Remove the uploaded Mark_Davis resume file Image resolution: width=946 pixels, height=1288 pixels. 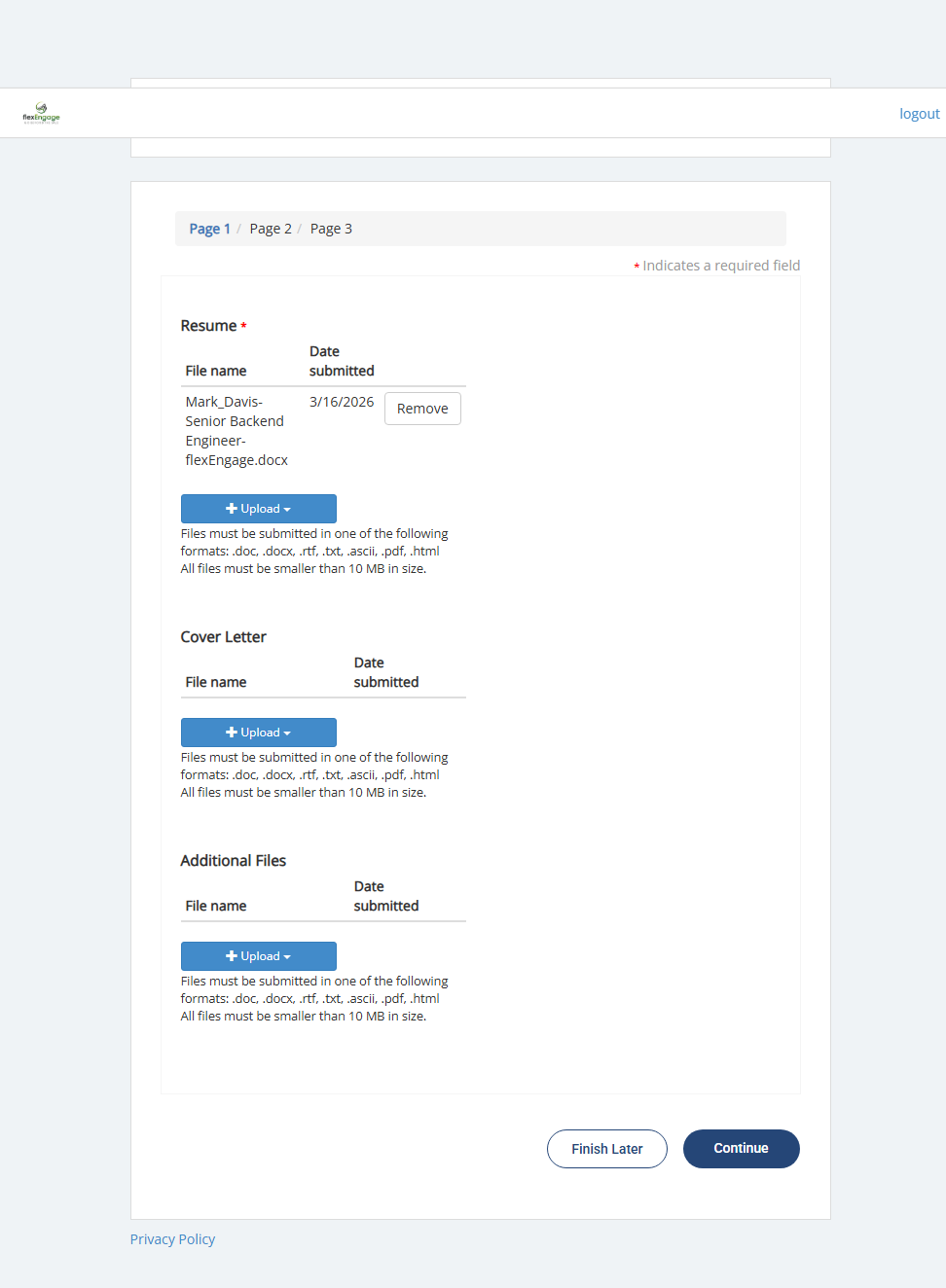(x=422, y=409)
